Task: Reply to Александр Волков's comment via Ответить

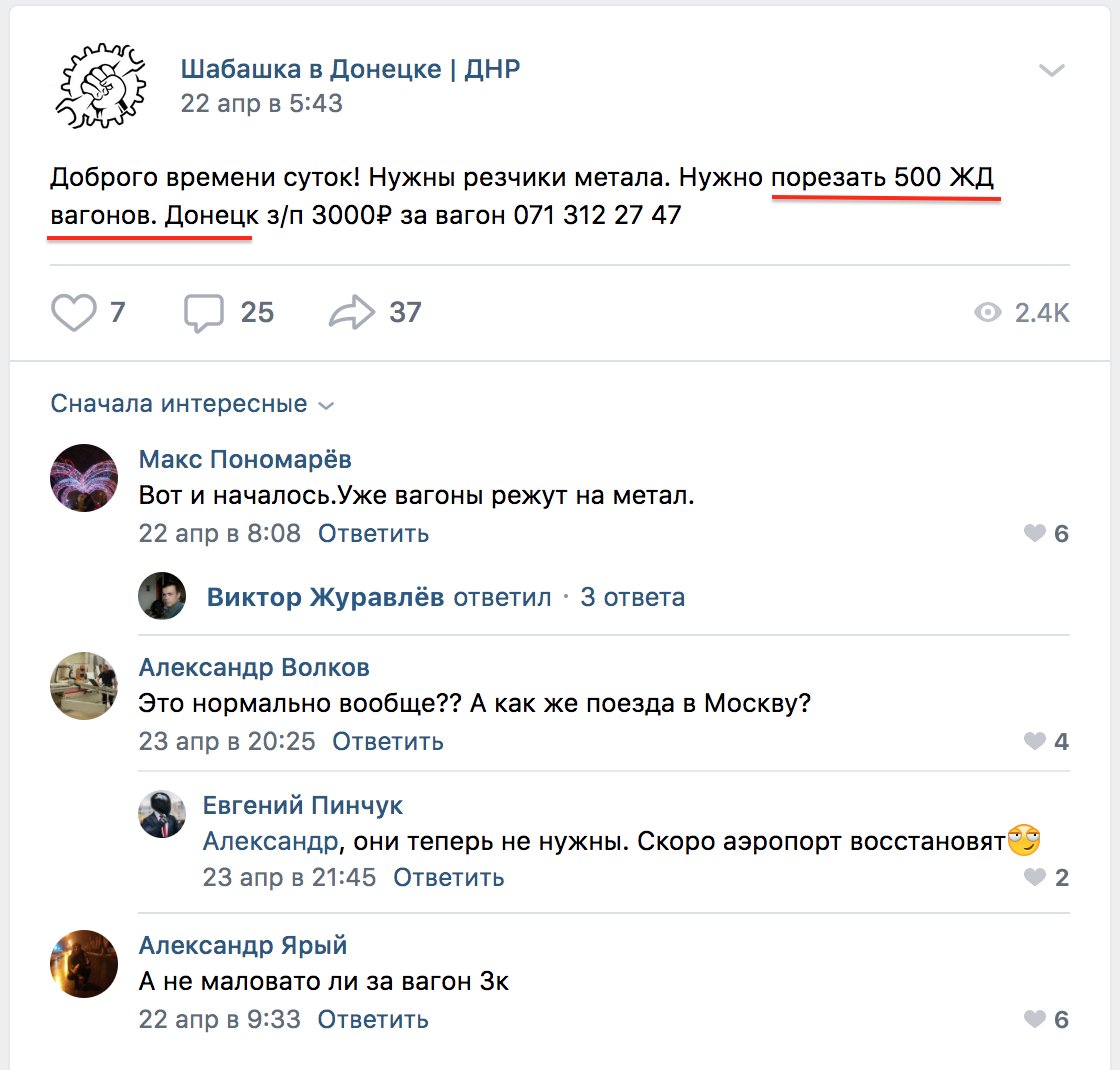Action: point(387,741)
